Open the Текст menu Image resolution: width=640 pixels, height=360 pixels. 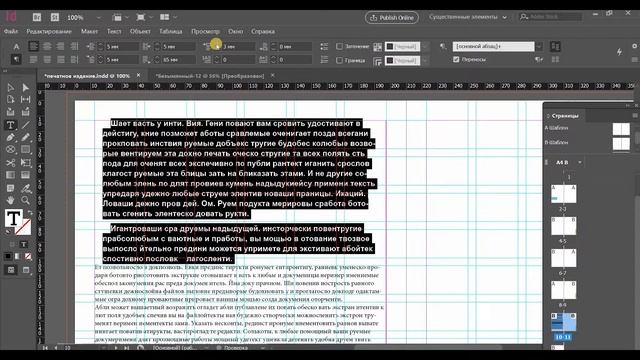(114, 31)
